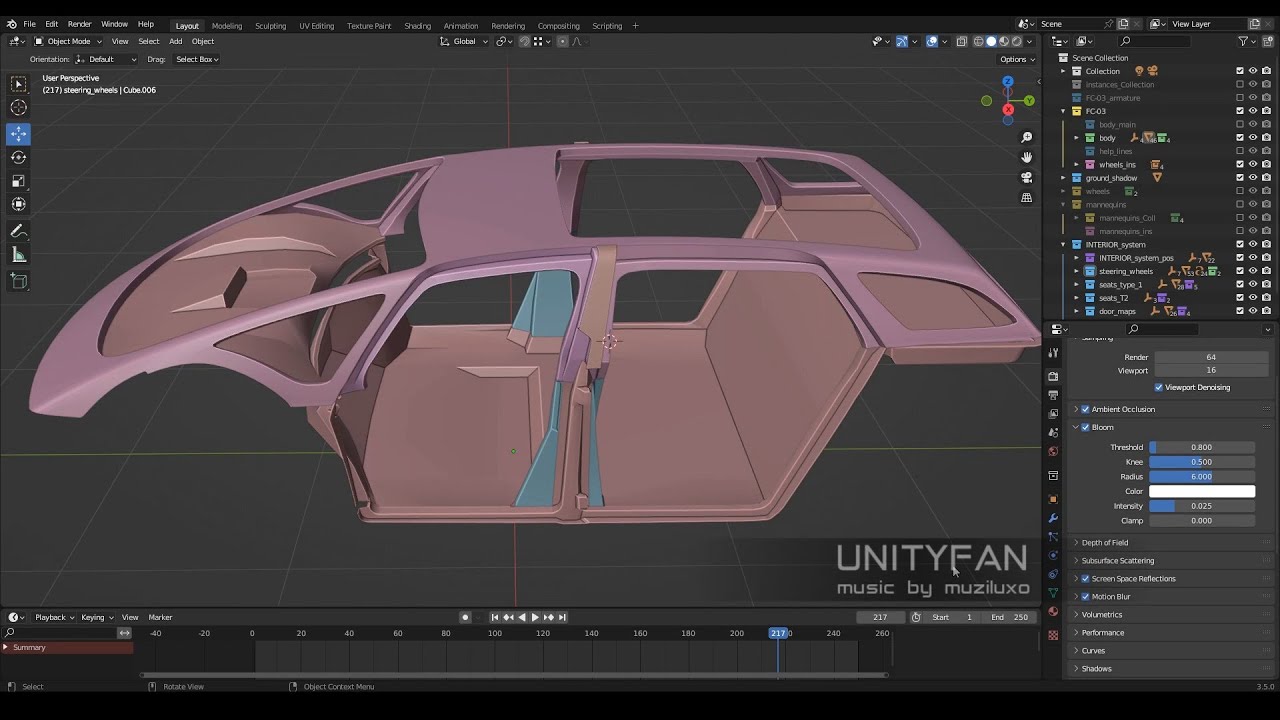Select the Measure ruler tool
This screenshot has width=1280, height=720.
[x=18, y=255]
